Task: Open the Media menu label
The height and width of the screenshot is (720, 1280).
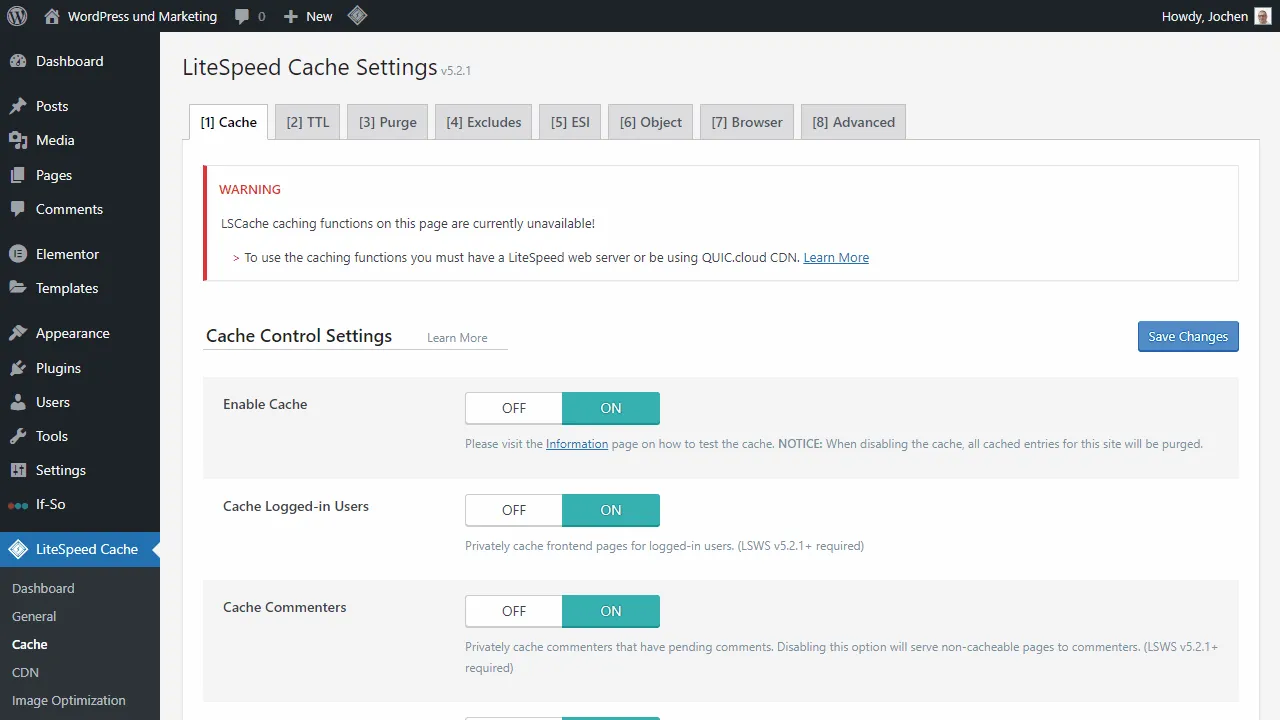Action: point(55,140)
